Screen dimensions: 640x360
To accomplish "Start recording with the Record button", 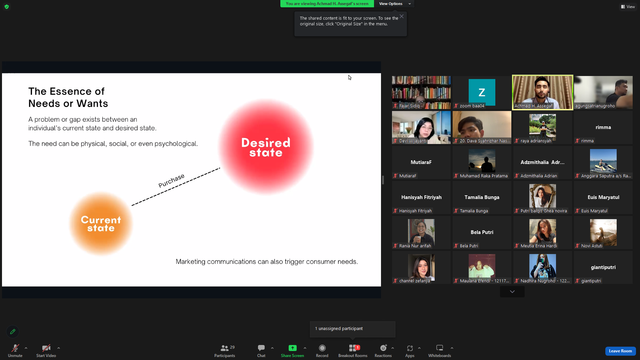I will 322,350.
